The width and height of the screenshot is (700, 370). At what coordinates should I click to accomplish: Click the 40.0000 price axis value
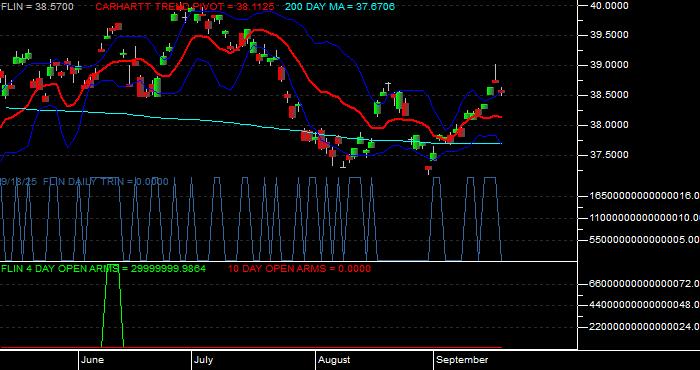[x=609, y=6]
